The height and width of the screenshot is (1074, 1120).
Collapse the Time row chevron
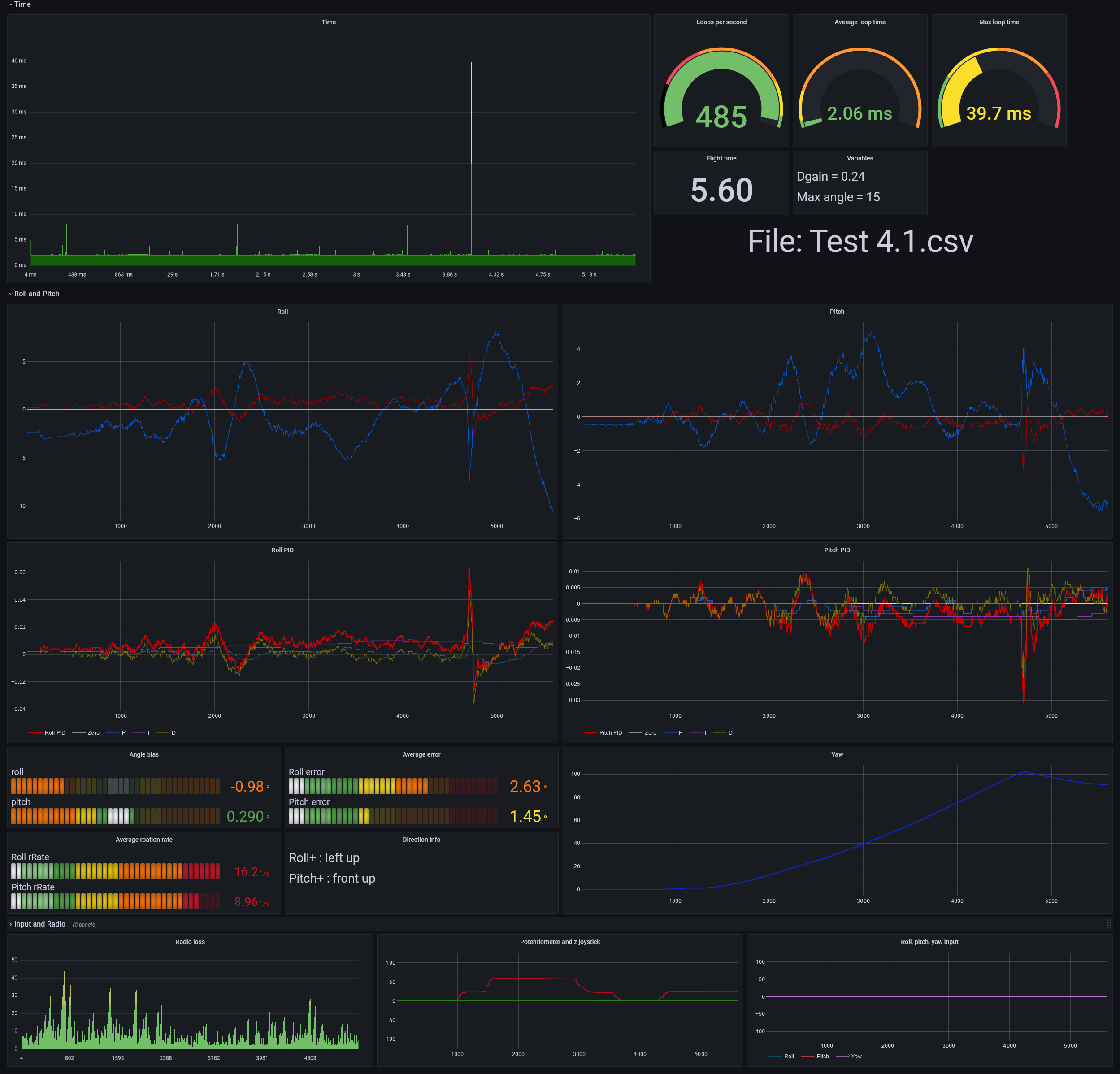point(10,4)
